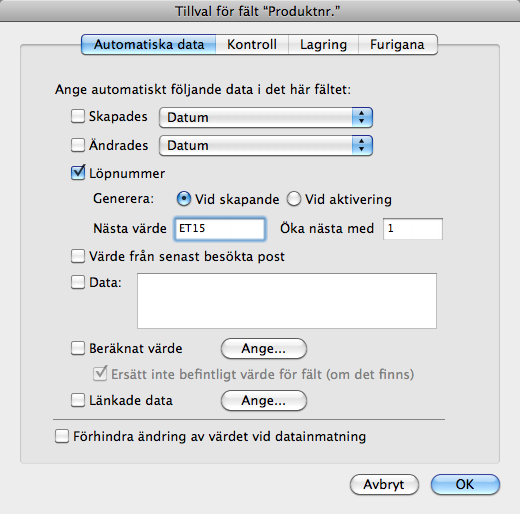Open the Skapades Datum dropdown
The height and width of the screenshot is (514, 520).
(x=266, y=117)
